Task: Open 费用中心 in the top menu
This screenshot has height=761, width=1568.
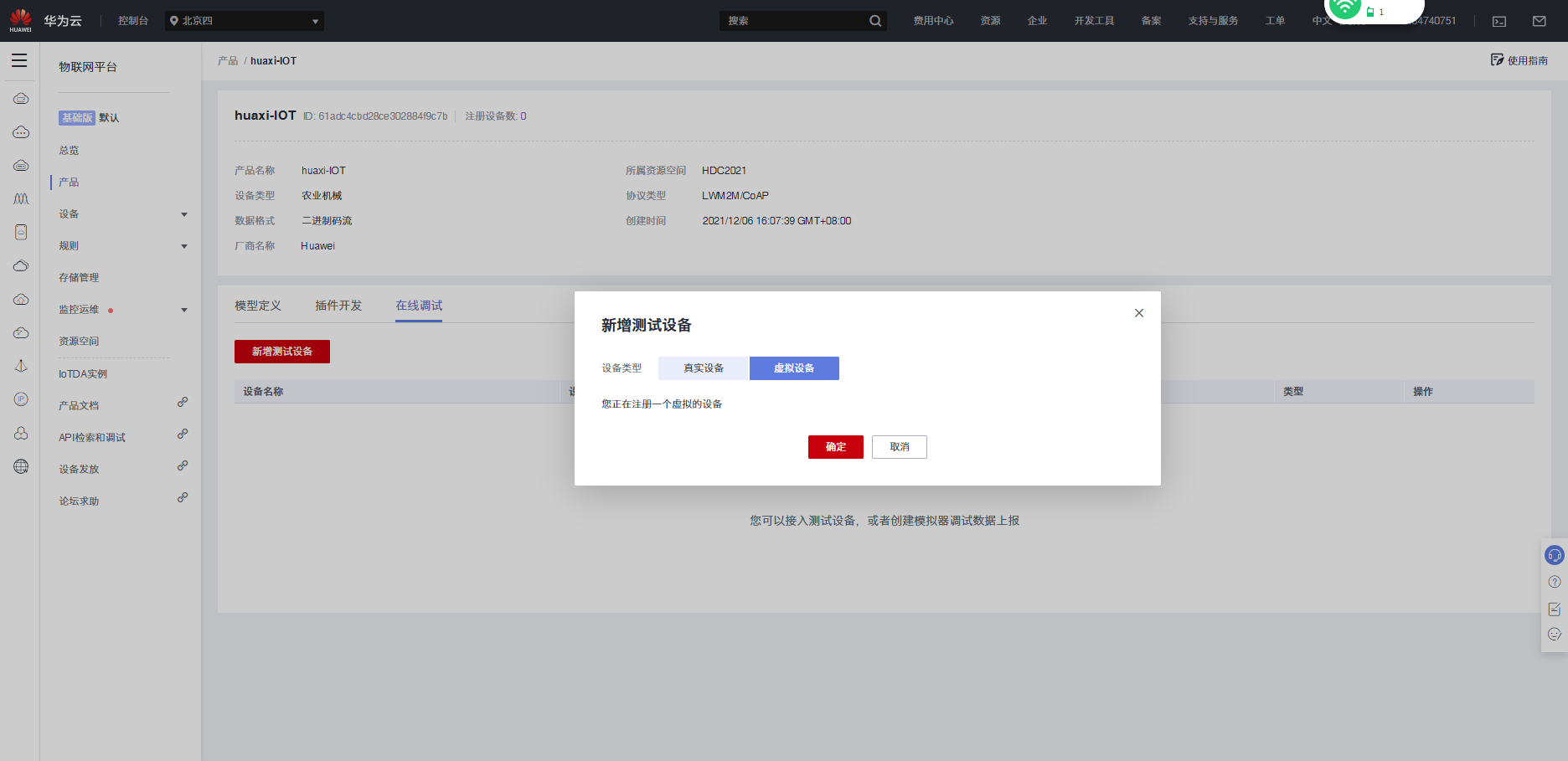Action: (x=933, y=21)
